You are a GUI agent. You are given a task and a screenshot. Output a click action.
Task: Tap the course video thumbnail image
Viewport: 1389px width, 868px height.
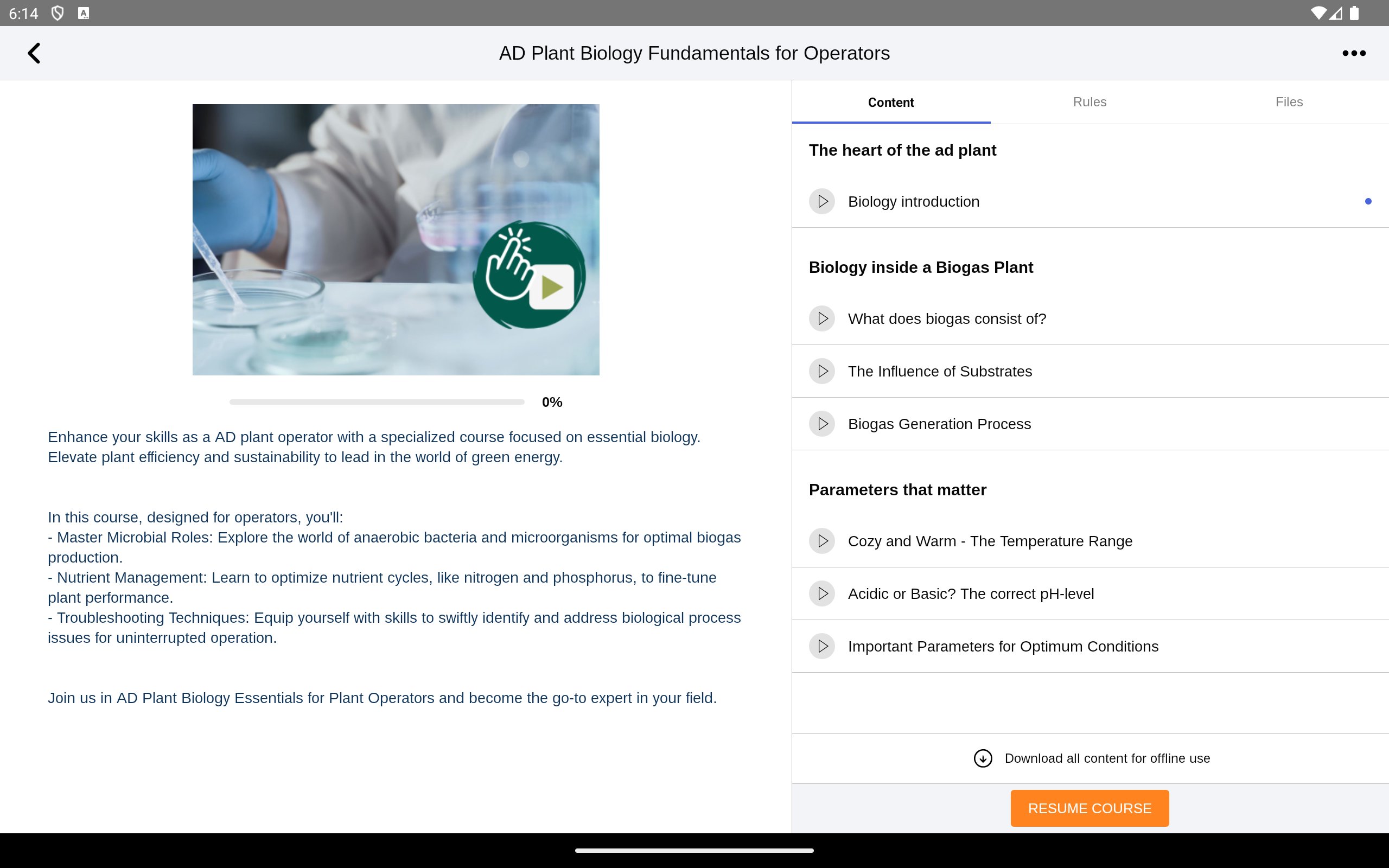pyautogui.click(x=396, y=239)
